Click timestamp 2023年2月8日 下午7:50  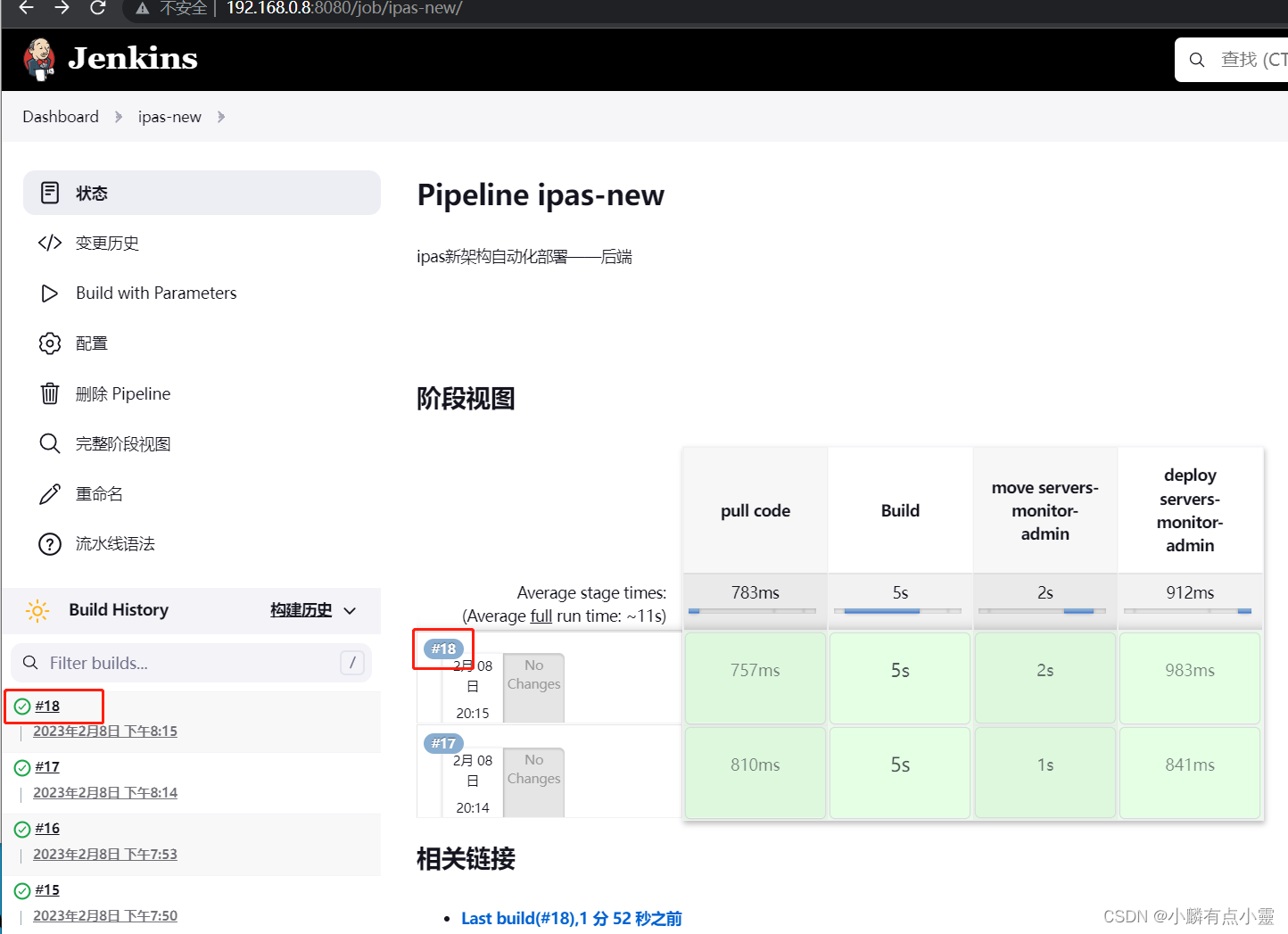[x=105, y=916]
